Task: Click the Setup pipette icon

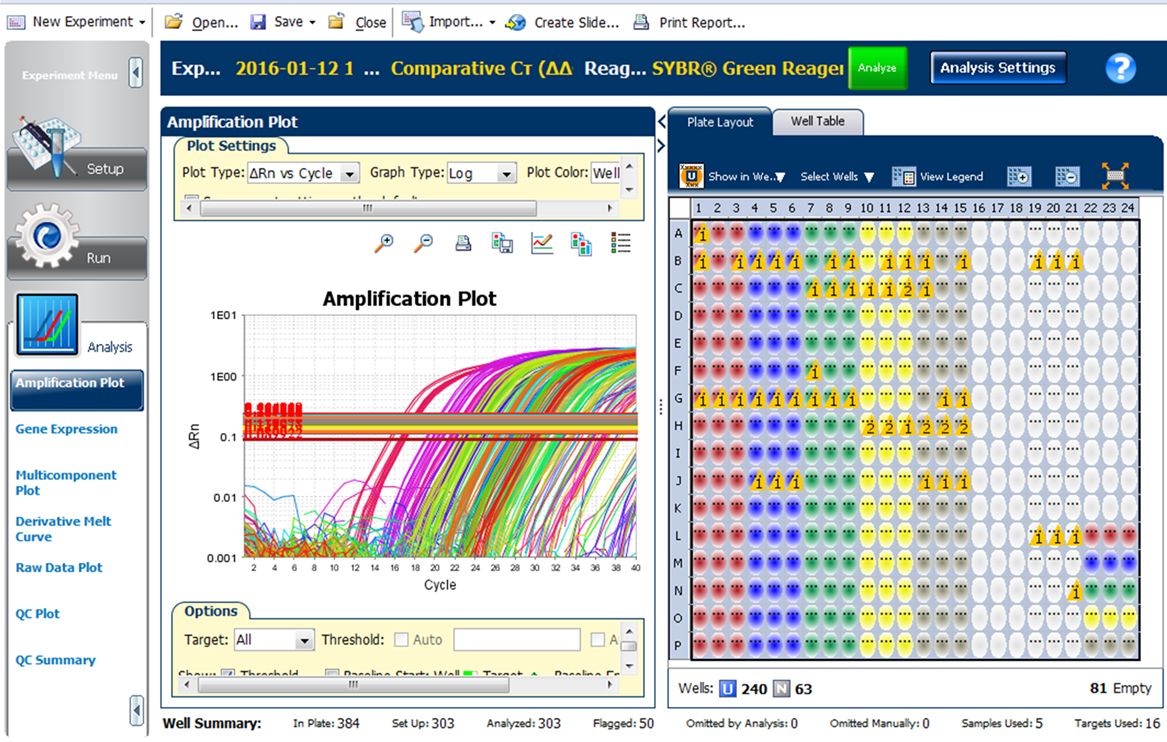Action: coord(48,145)
